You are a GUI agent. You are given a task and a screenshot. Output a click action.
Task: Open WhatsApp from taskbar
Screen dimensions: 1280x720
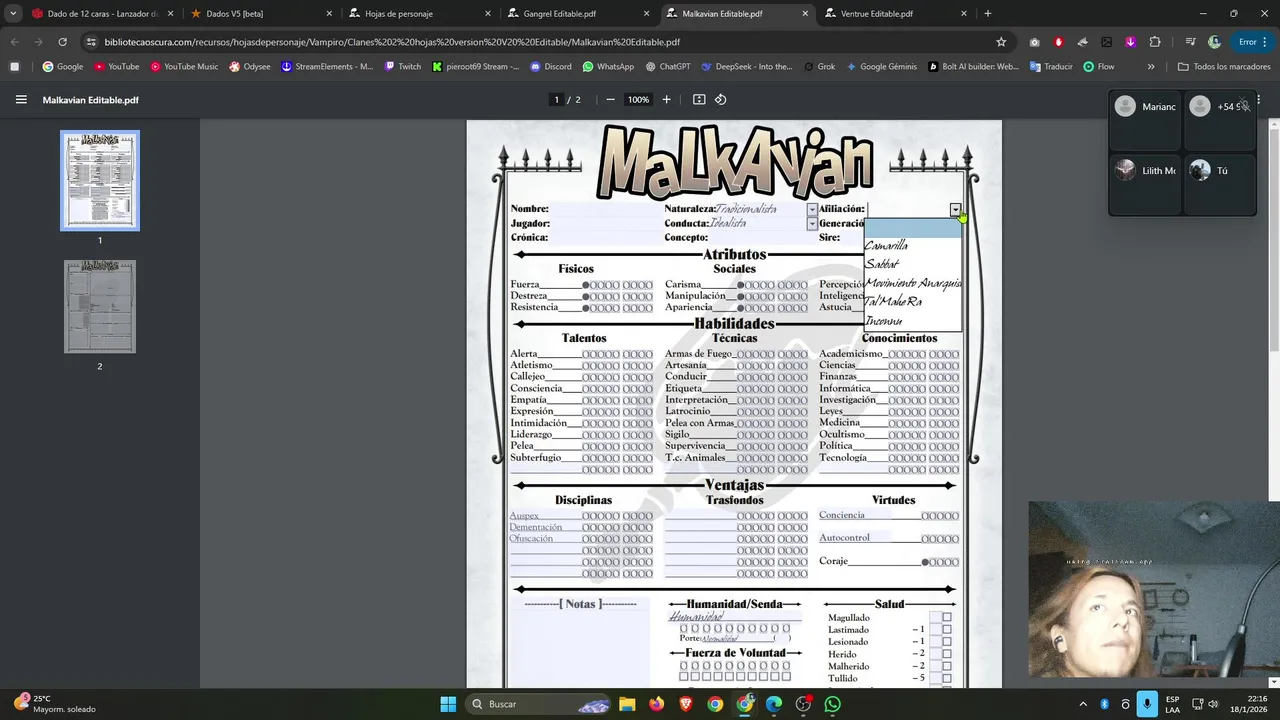point(833,704)
